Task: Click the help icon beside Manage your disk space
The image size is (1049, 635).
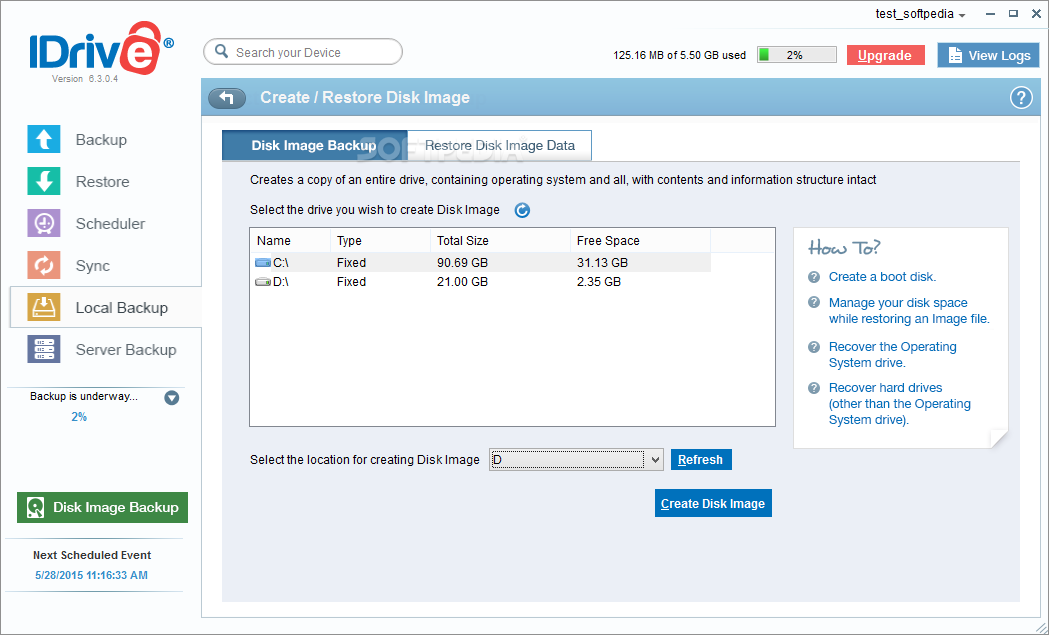Action: [814, 302]
